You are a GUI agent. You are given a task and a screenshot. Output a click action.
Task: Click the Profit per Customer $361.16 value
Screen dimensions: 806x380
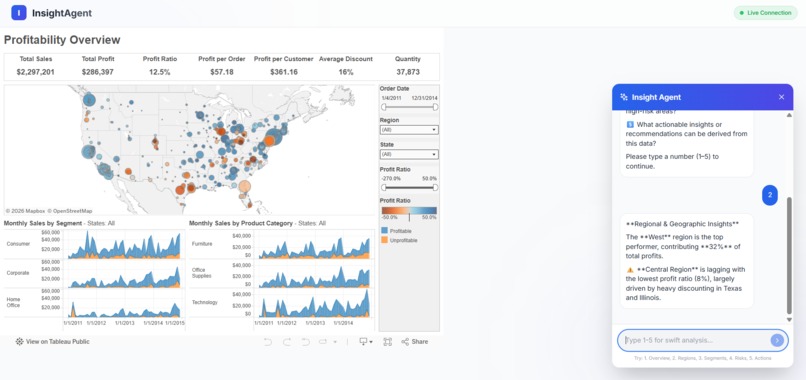point(284,72)
